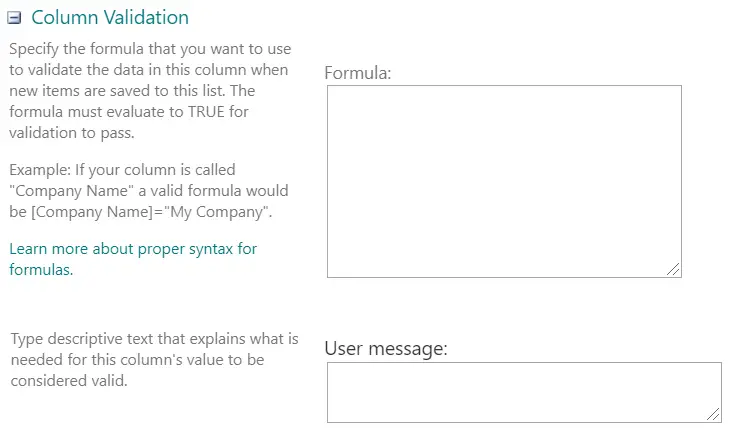
Task: Click the "Formula:" field label
Action: 358,73
